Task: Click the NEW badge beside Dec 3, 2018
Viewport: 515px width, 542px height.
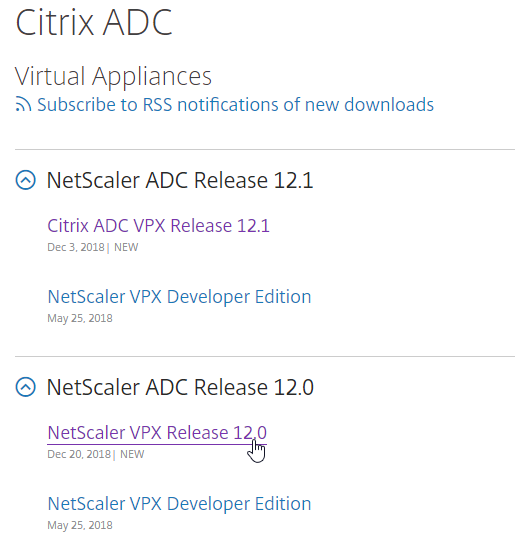Action: (x=126, y=247)
